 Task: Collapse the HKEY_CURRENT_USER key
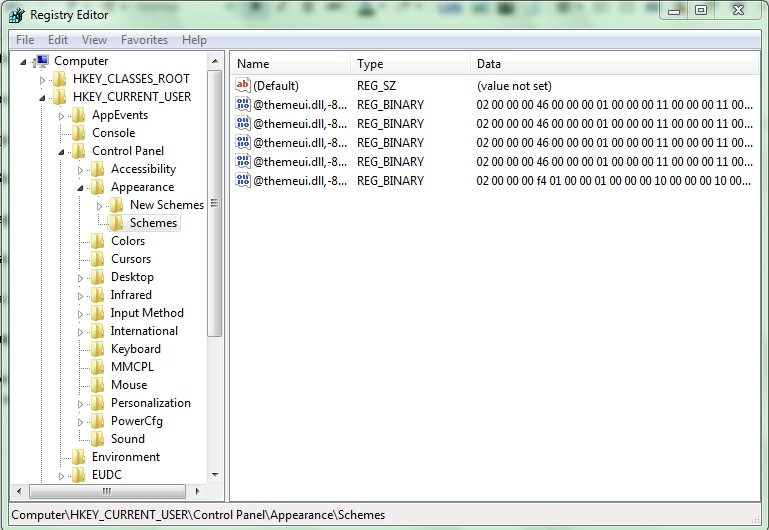pos(42,98)
